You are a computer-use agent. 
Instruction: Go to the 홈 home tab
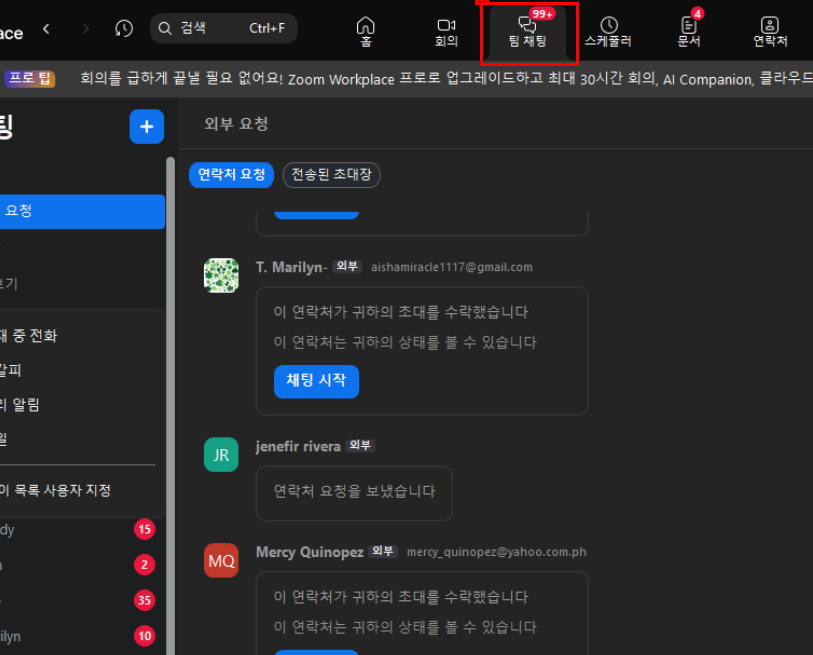point(366,31)
